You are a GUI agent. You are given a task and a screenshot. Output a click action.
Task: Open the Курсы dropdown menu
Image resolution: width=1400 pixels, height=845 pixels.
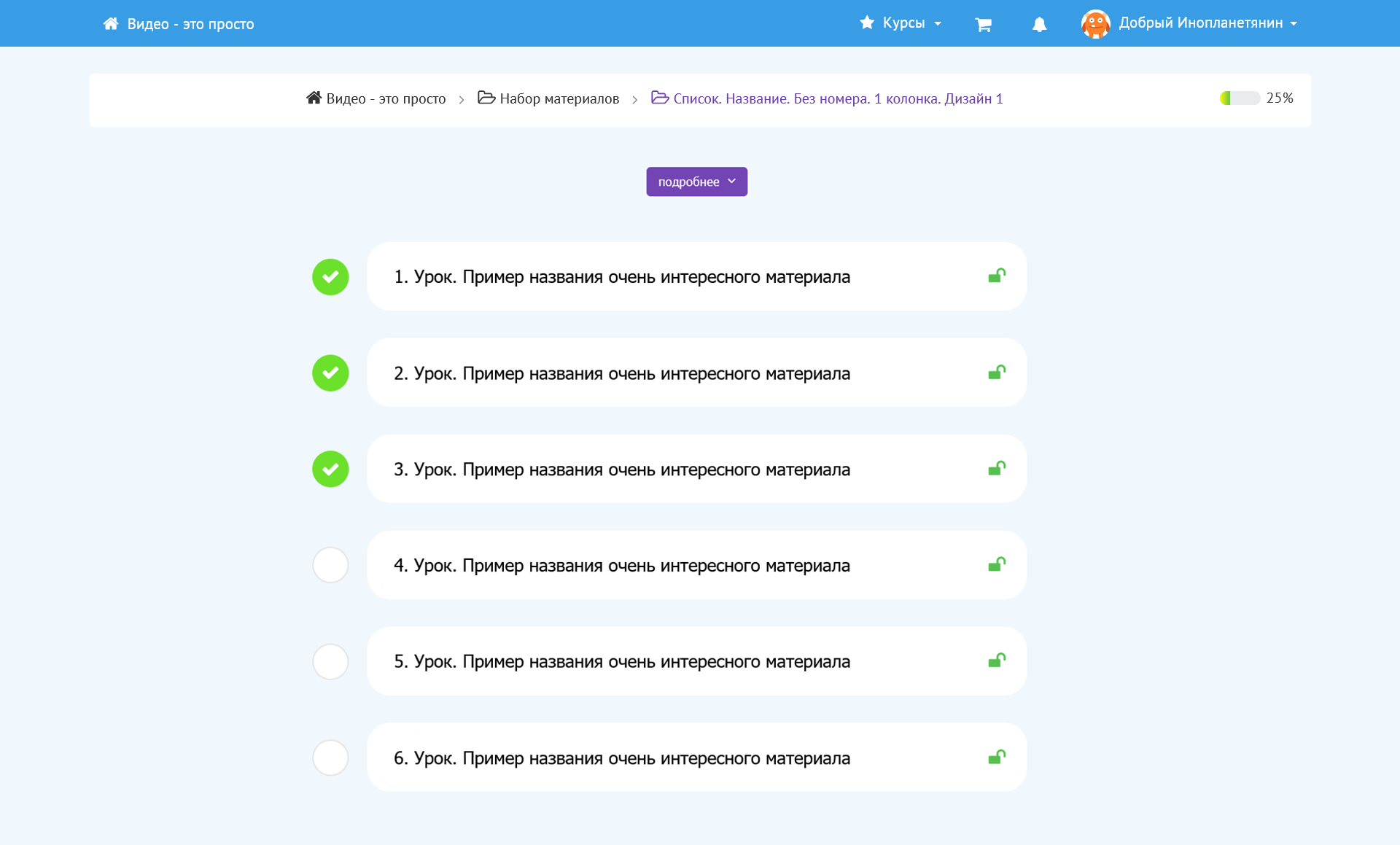coord(902,23)
